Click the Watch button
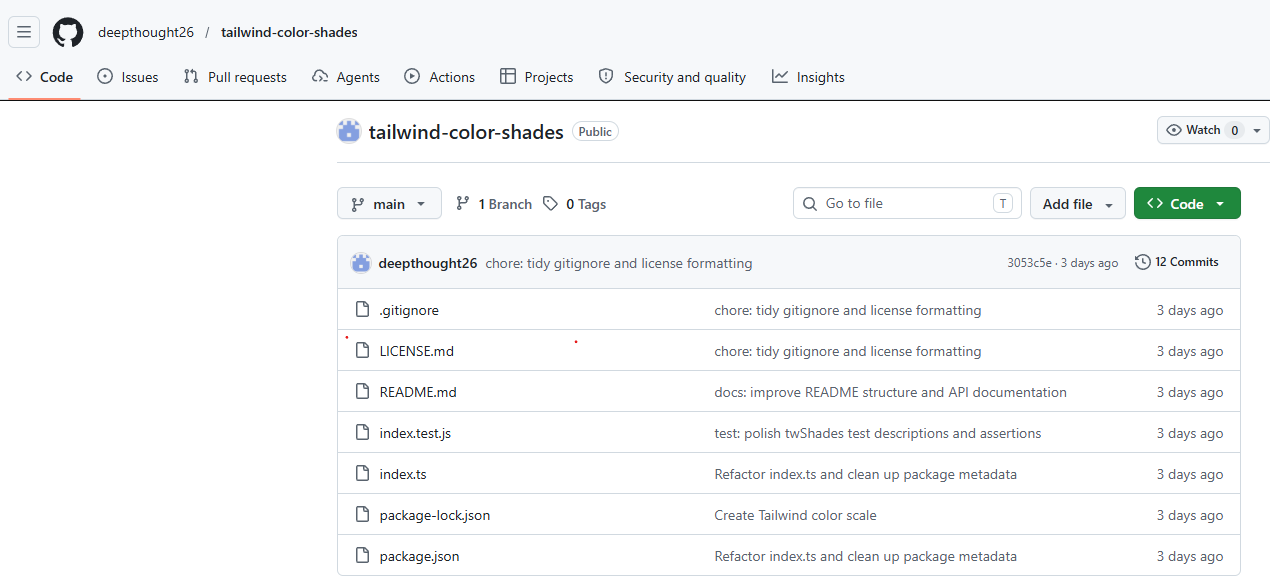1270x586 pixels. point(1203,130)
